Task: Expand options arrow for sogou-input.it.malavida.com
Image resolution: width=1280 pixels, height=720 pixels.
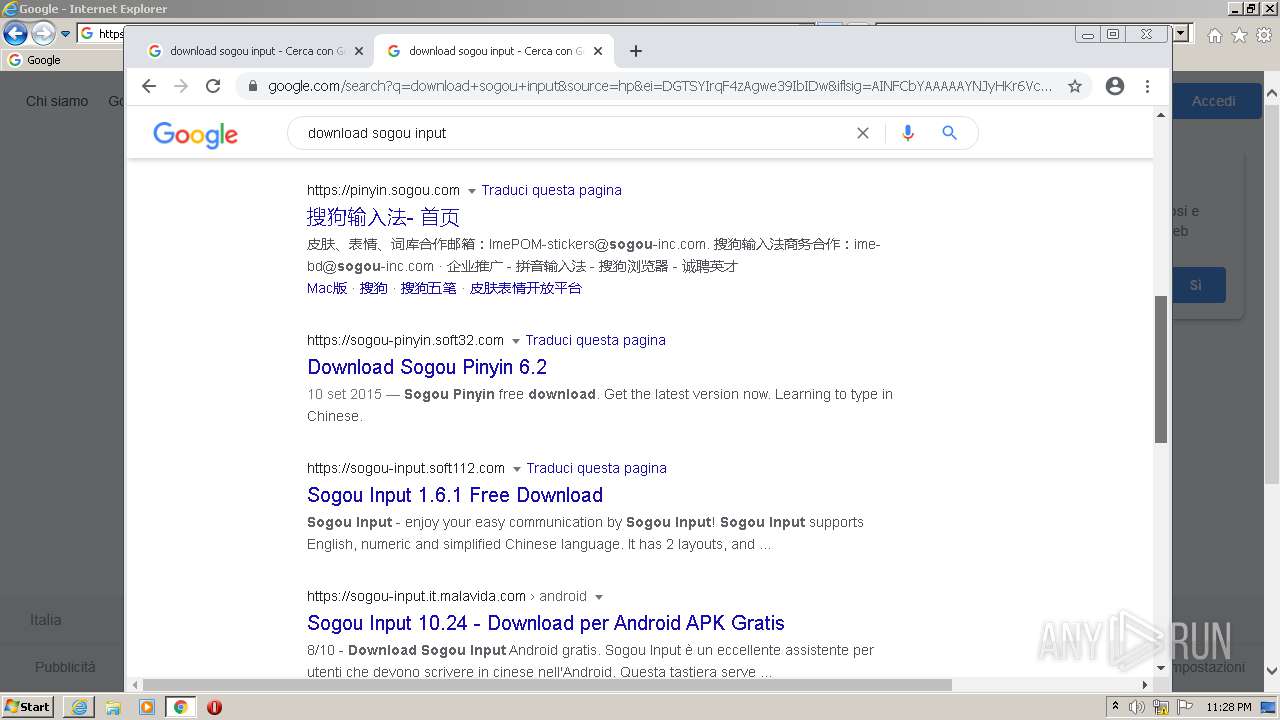Action: 599,597
